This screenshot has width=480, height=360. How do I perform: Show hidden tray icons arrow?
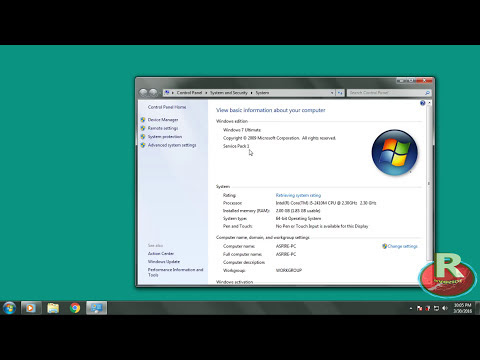[411, 308]
